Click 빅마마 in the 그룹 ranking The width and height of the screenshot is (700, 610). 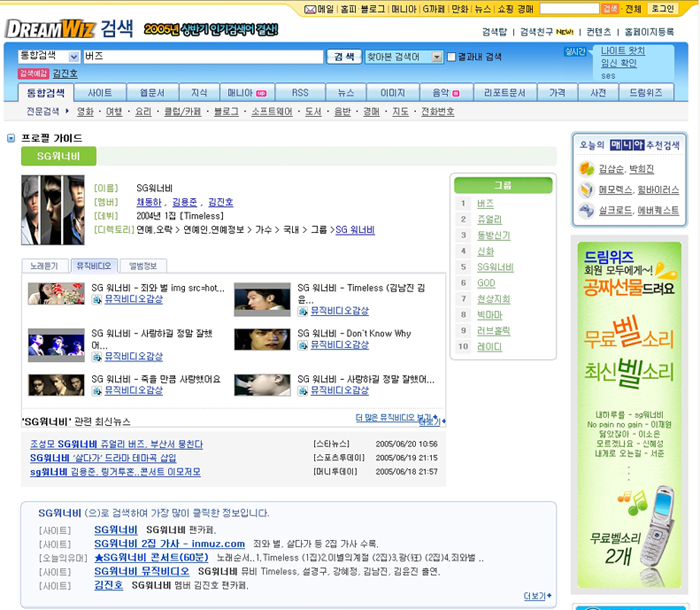[490, 315]
